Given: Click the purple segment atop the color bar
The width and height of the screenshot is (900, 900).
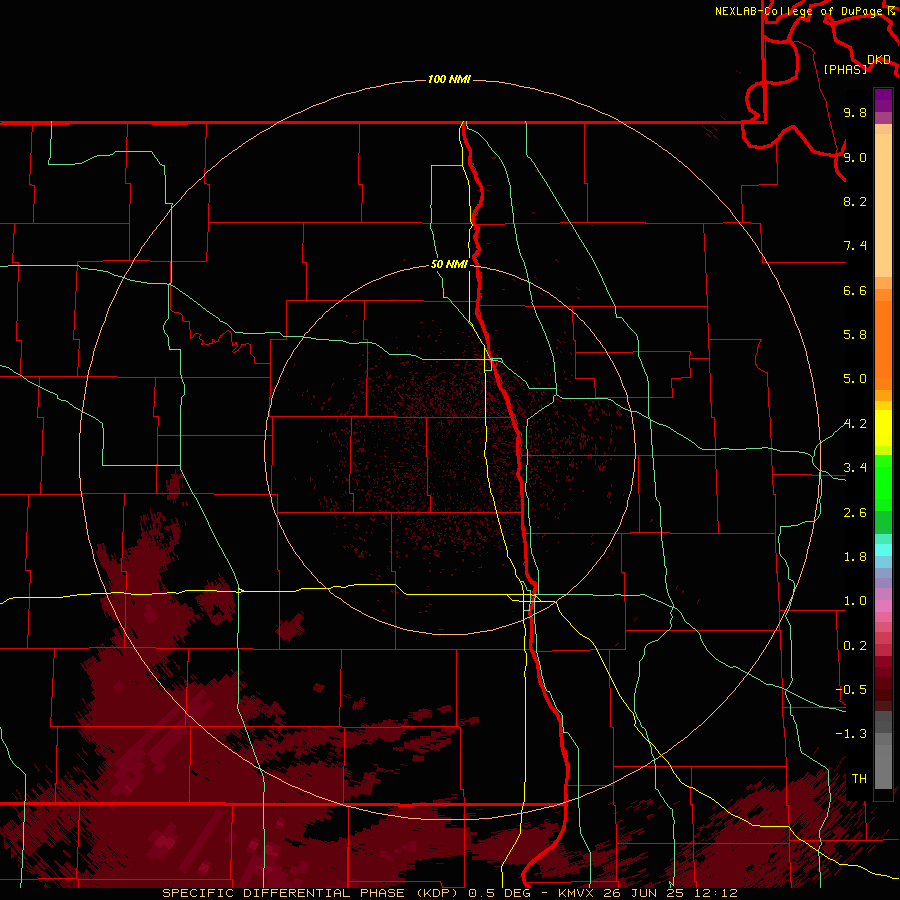Looking at the screenshot, I should [883, 100].
